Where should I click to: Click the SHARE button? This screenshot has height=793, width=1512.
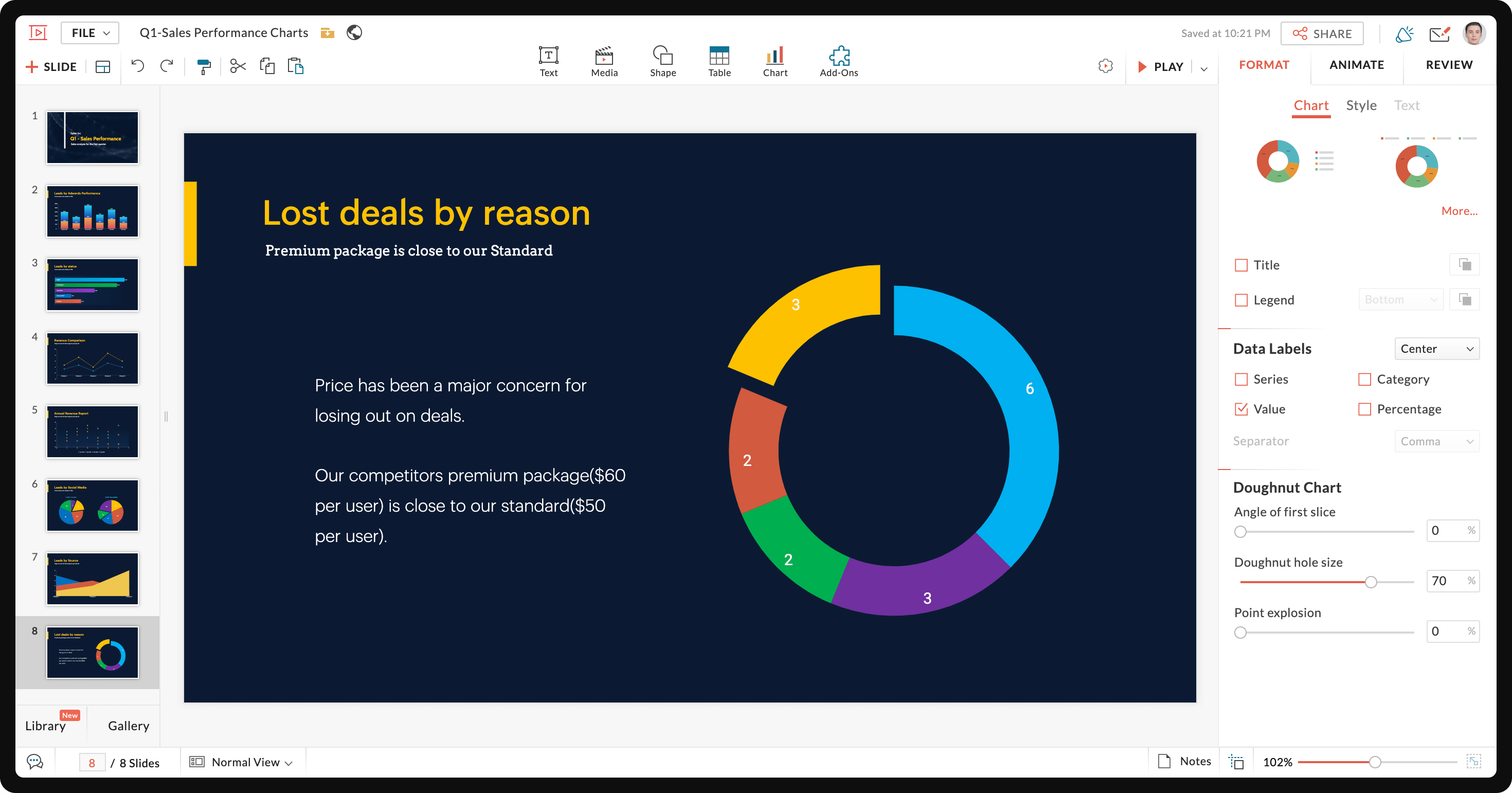(x=1322, y=33)
